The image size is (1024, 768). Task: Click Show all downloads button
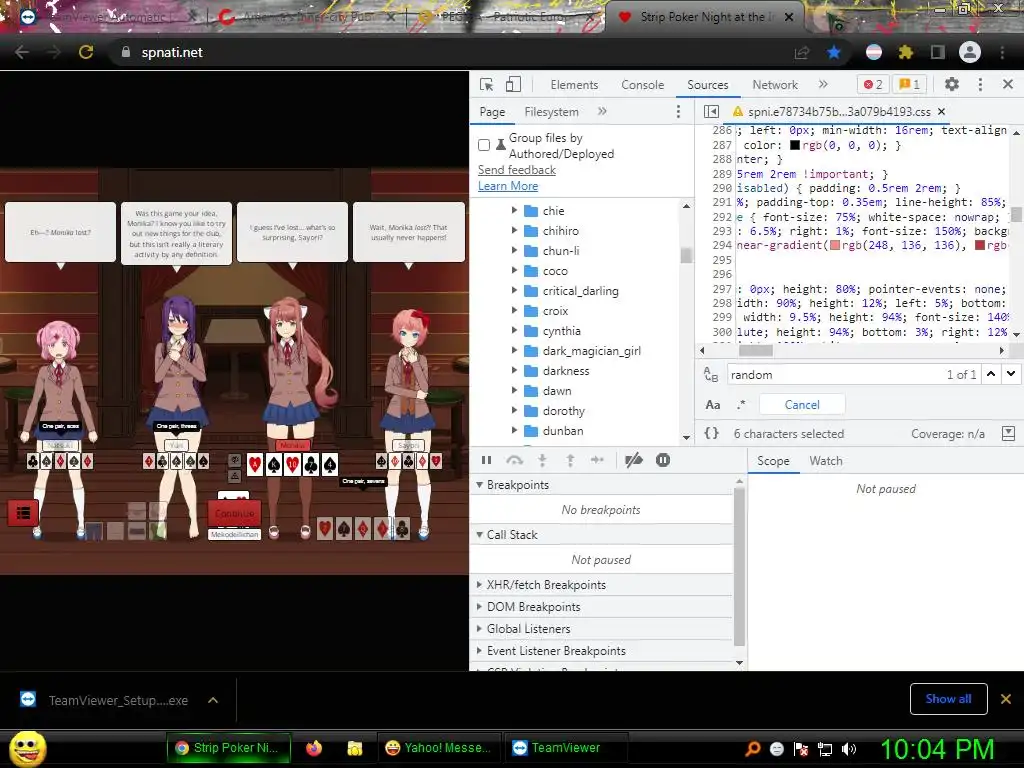pos(948,699)
